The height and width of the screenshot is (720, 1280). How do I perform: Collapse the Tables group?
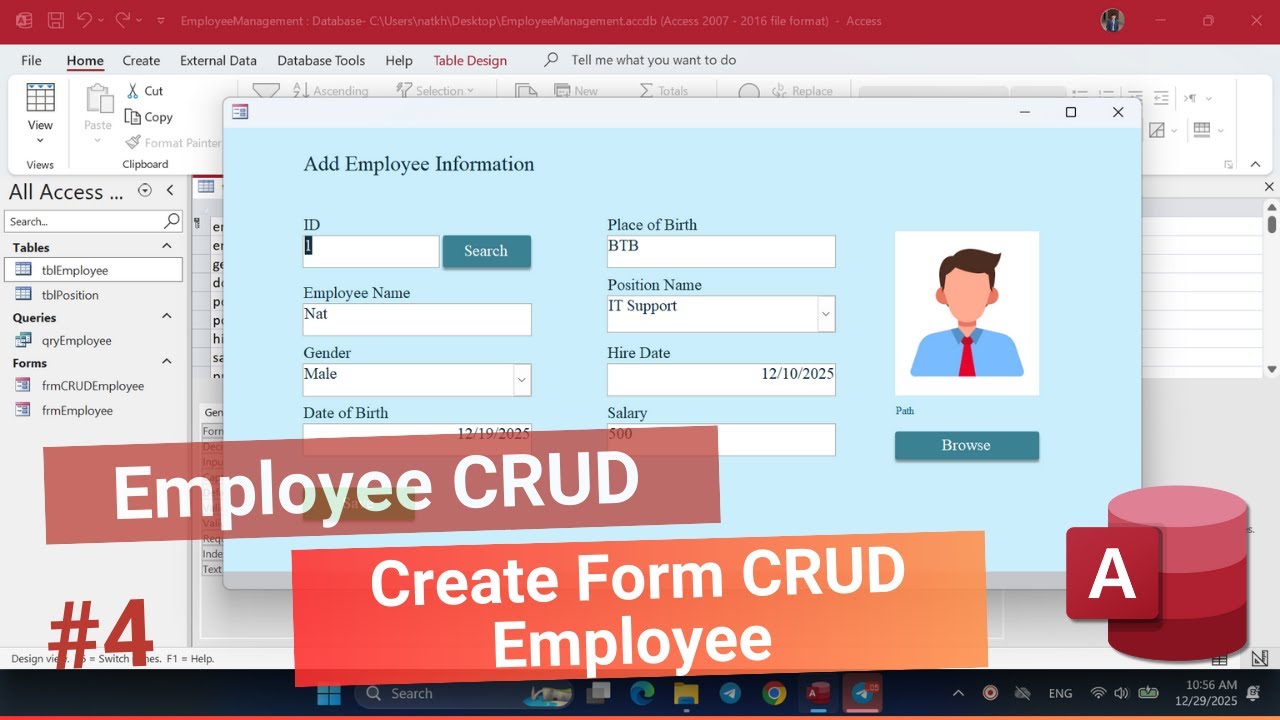(167, 247)
